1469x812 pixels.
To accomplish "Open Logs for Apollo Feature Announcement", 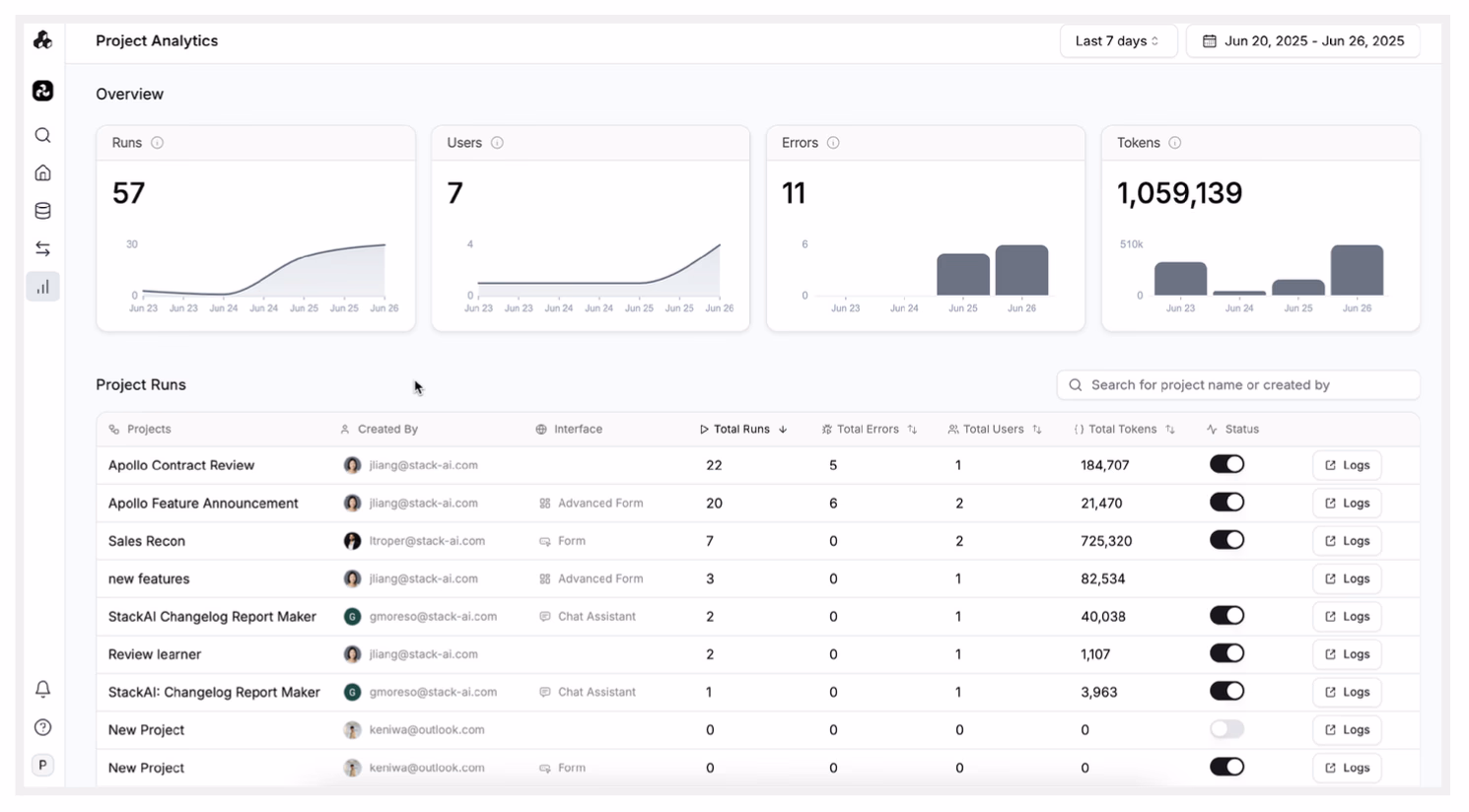I will tap(1347, 504).
